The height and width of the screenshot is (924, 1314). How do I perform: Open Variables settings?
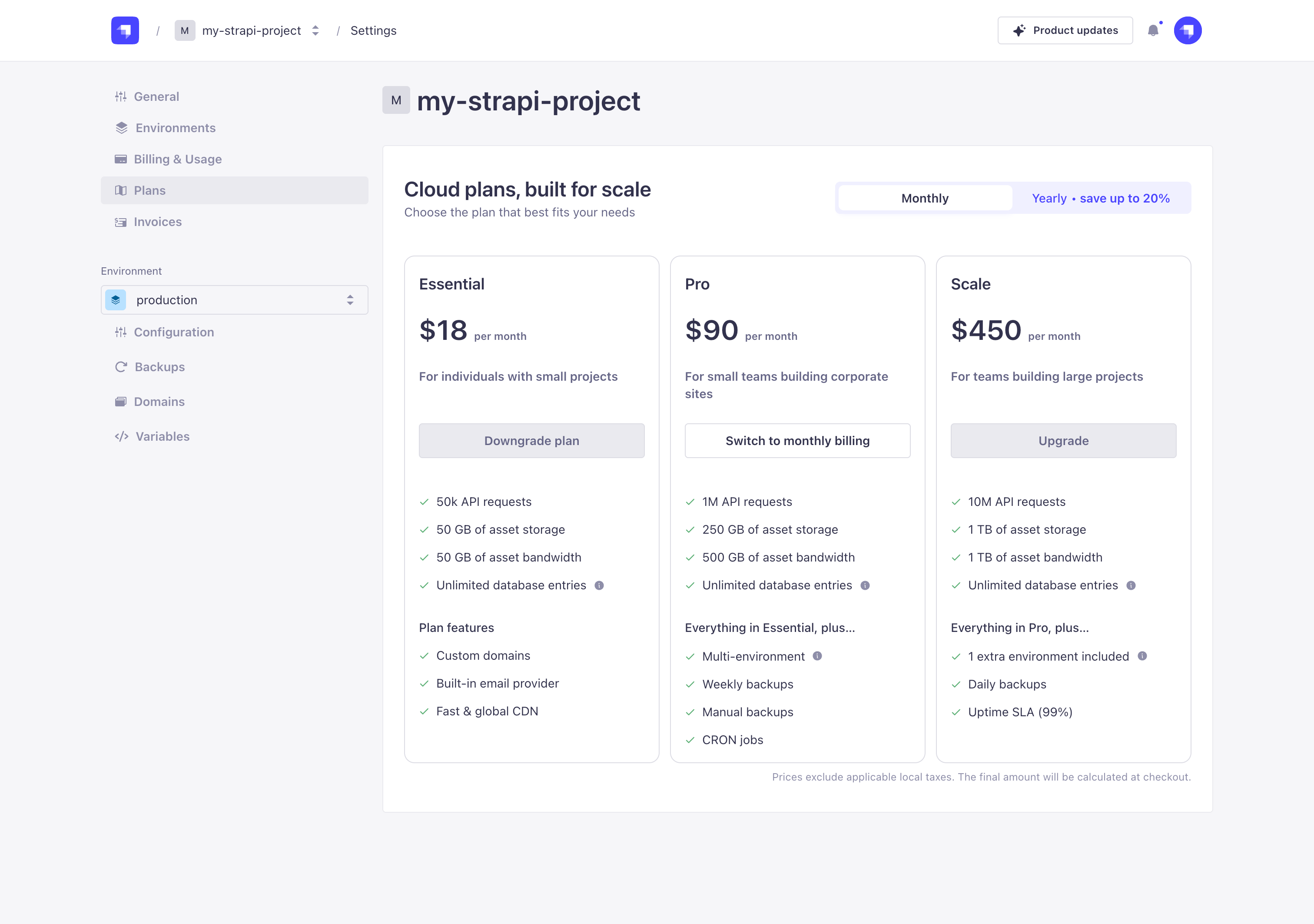[x=235, y=436]
